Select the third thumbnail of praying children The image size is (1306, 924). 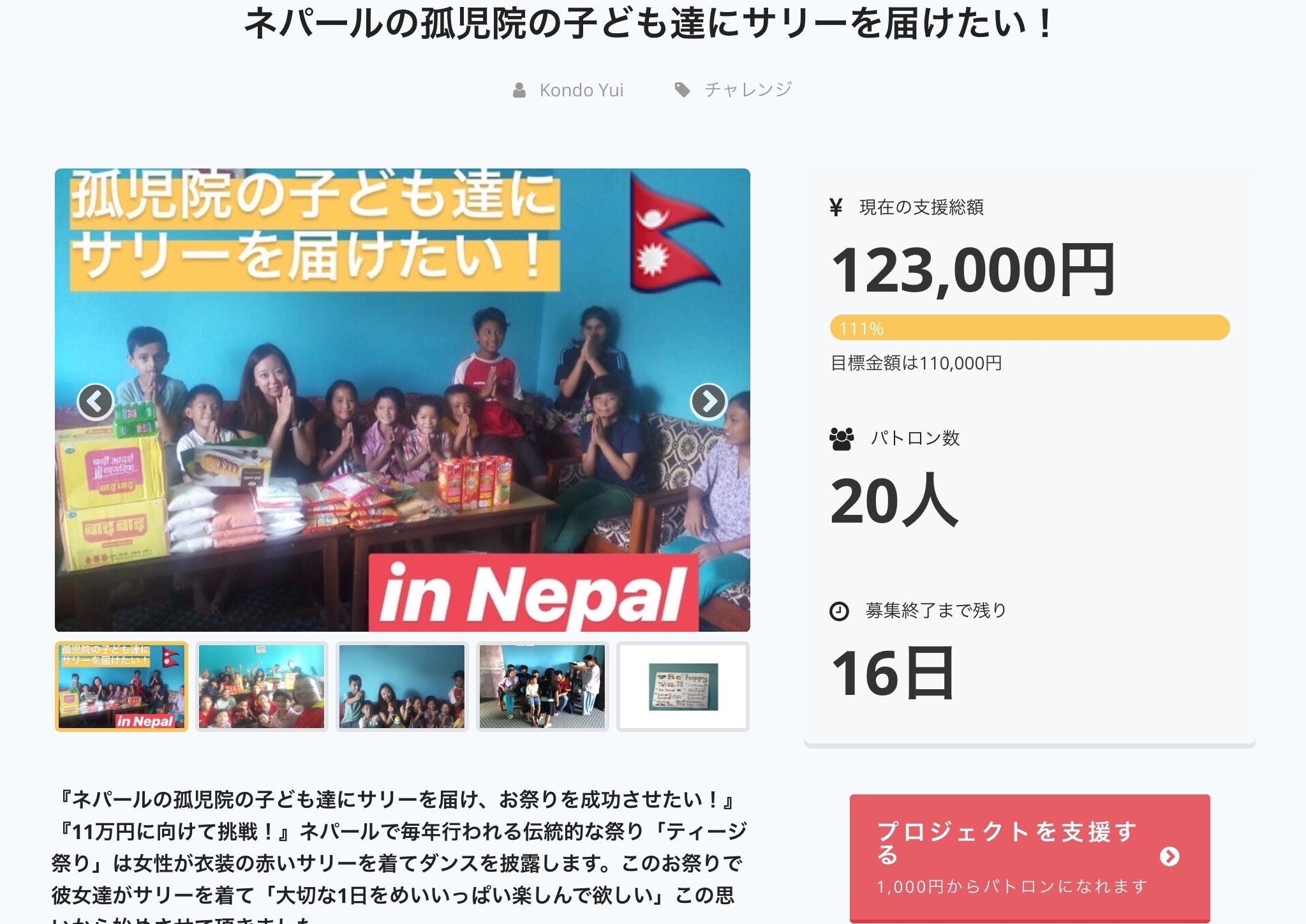coord(402,687)
